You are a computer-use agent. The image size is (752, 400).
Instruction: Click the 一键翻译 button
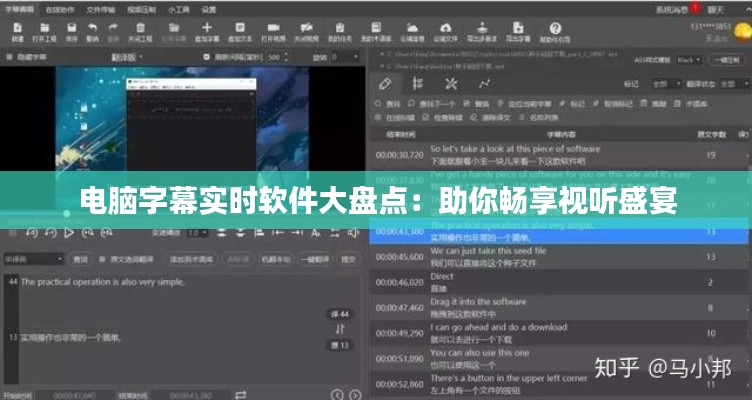[x=313, y=259]
